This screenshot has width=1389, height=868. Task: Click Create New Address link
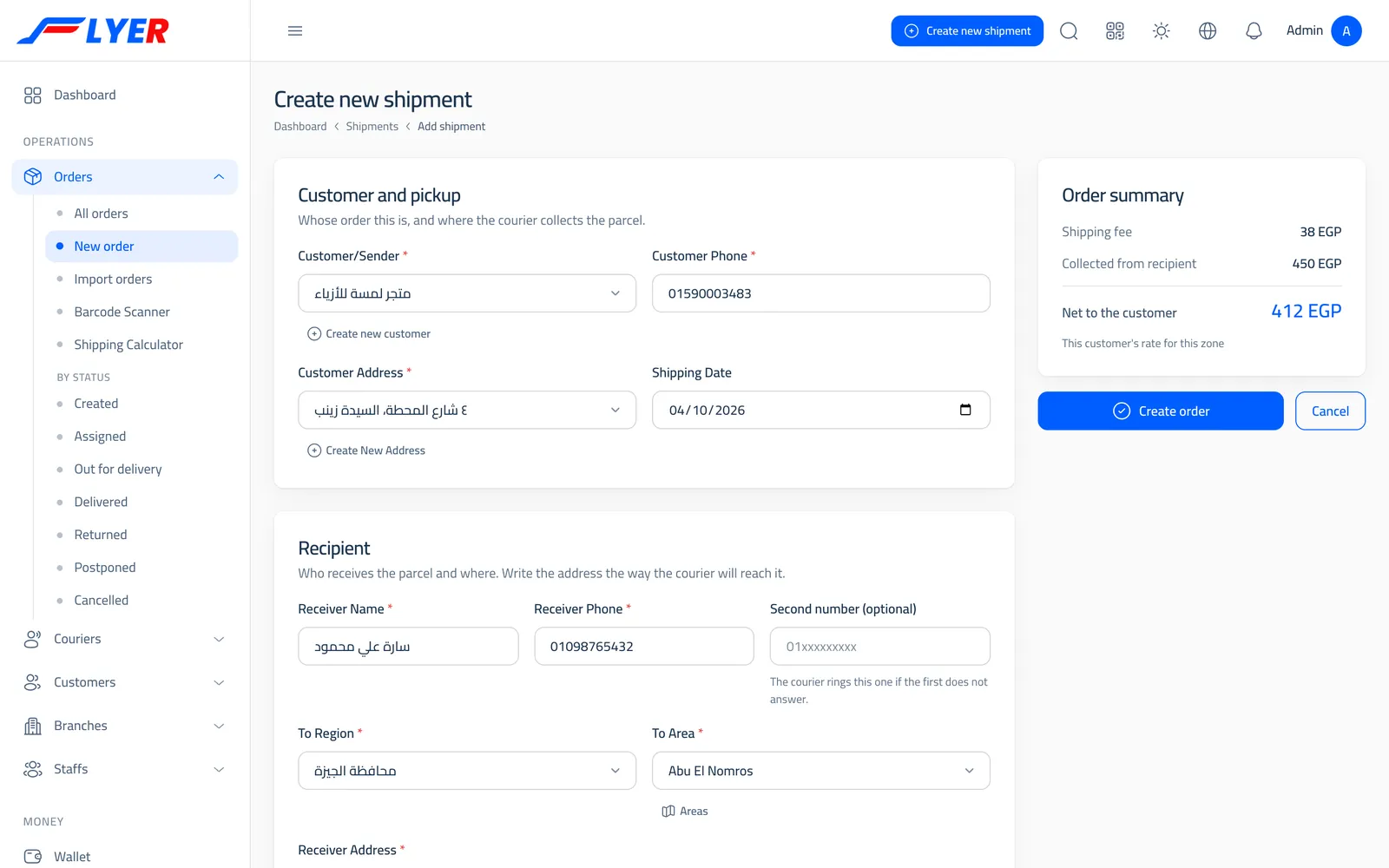[366, 450]
